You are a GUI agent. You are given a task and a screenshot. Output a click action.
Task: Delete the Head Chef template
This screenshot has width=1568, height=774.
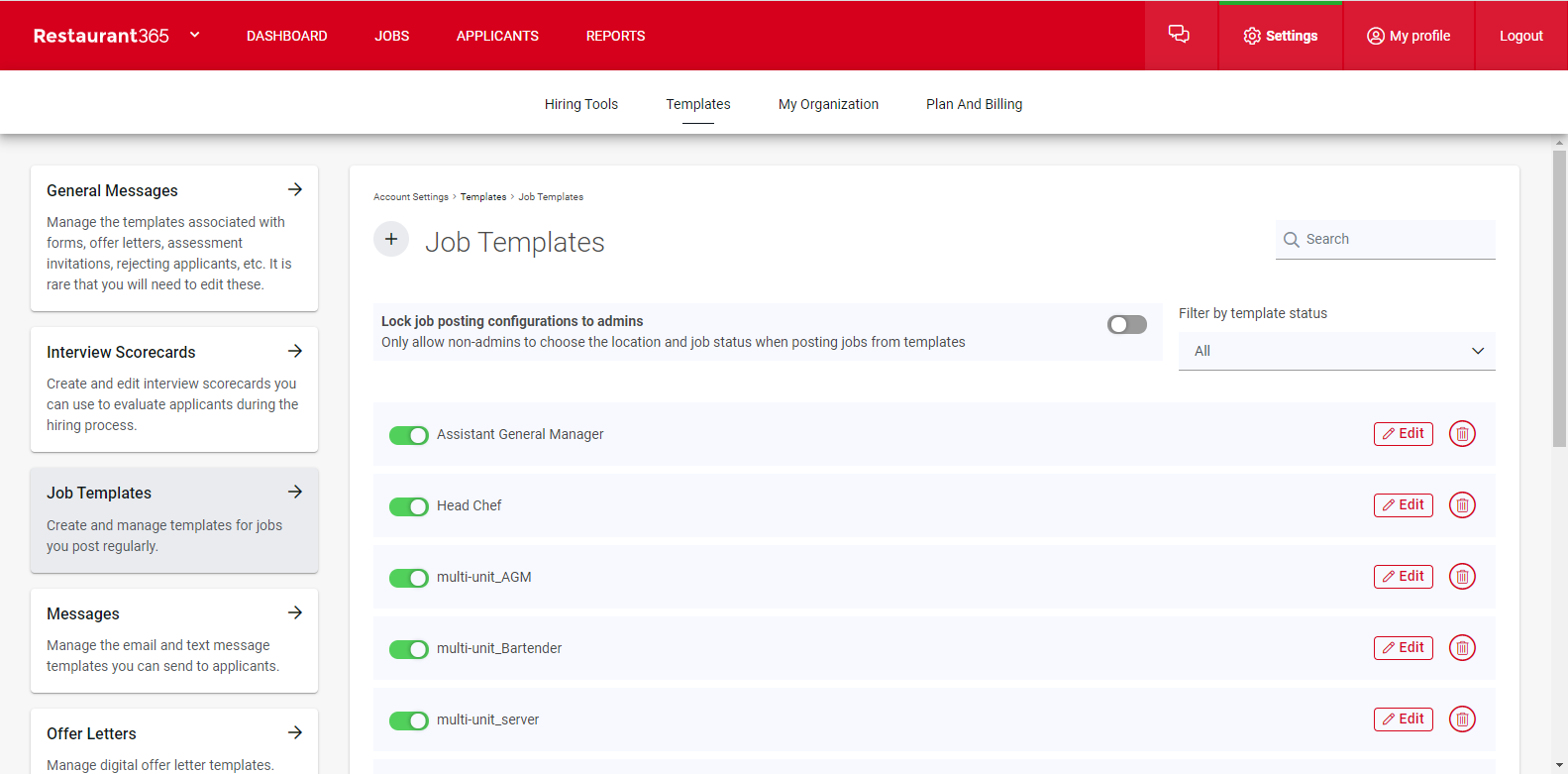point(1462,505)
